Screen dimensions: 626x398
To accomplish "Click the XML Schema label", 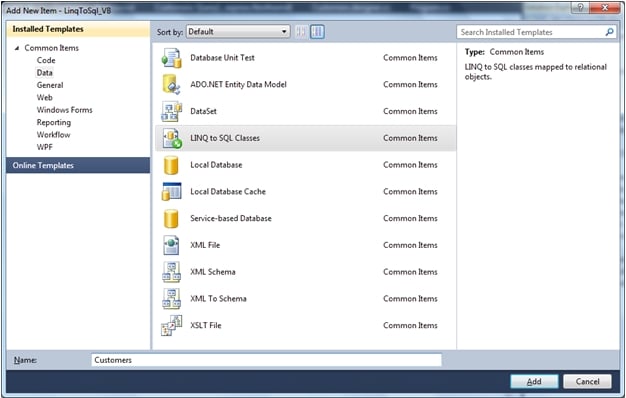I will [x=213, y=272].
